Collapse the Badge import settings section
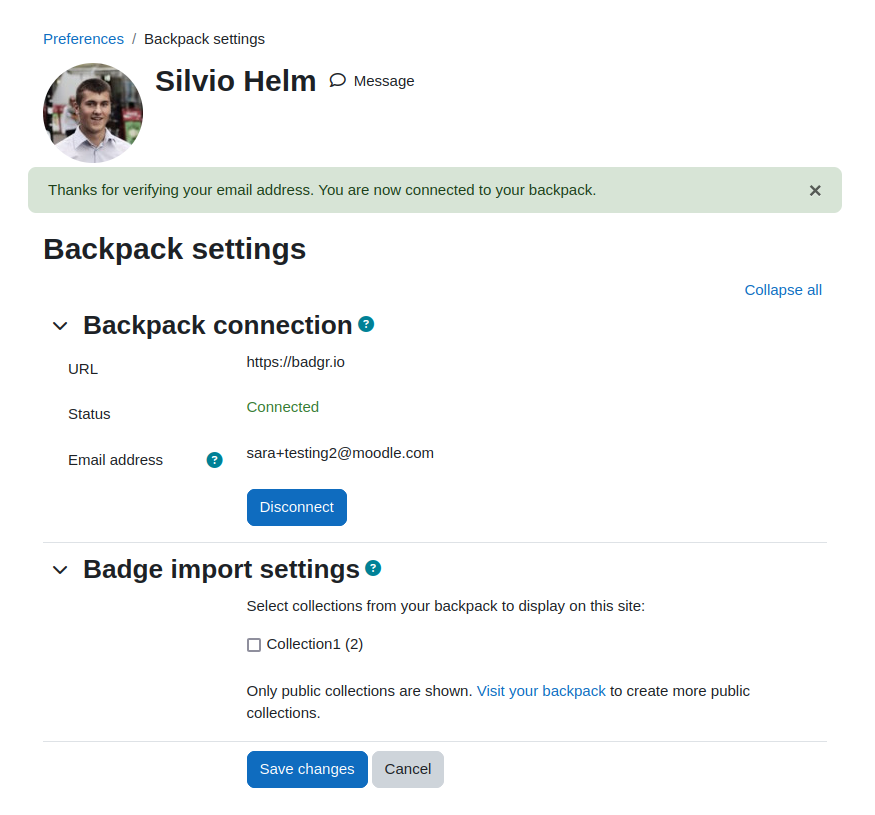 tap(60, 569)
